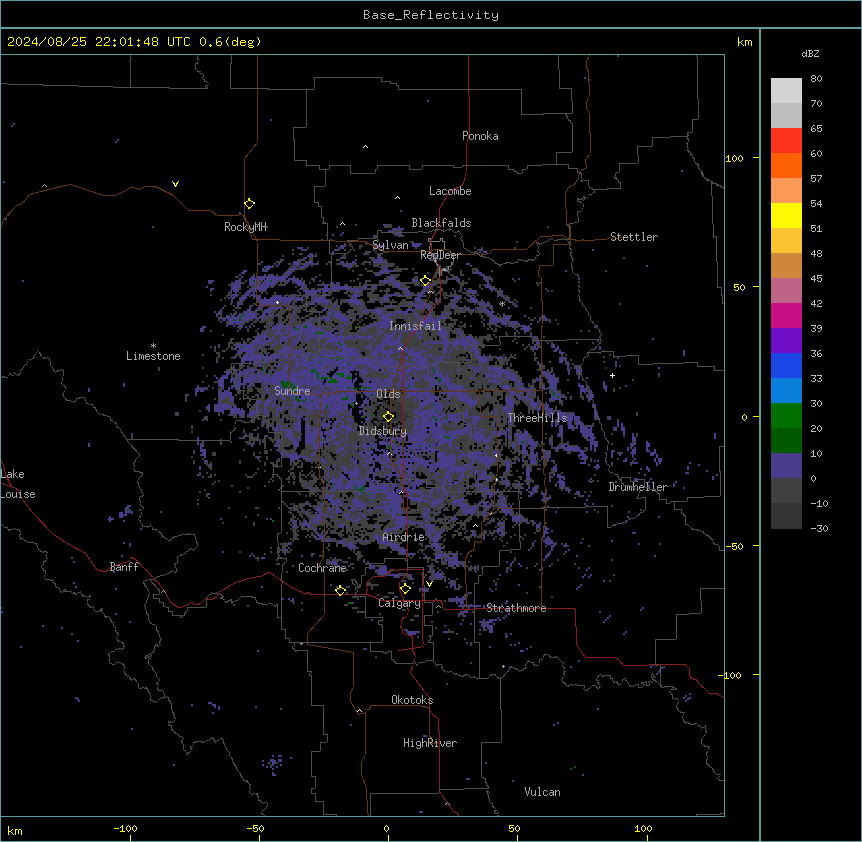This screenshot has height=842, width=862.
Task: Click the Limestone label
Action: pos(153,356)
